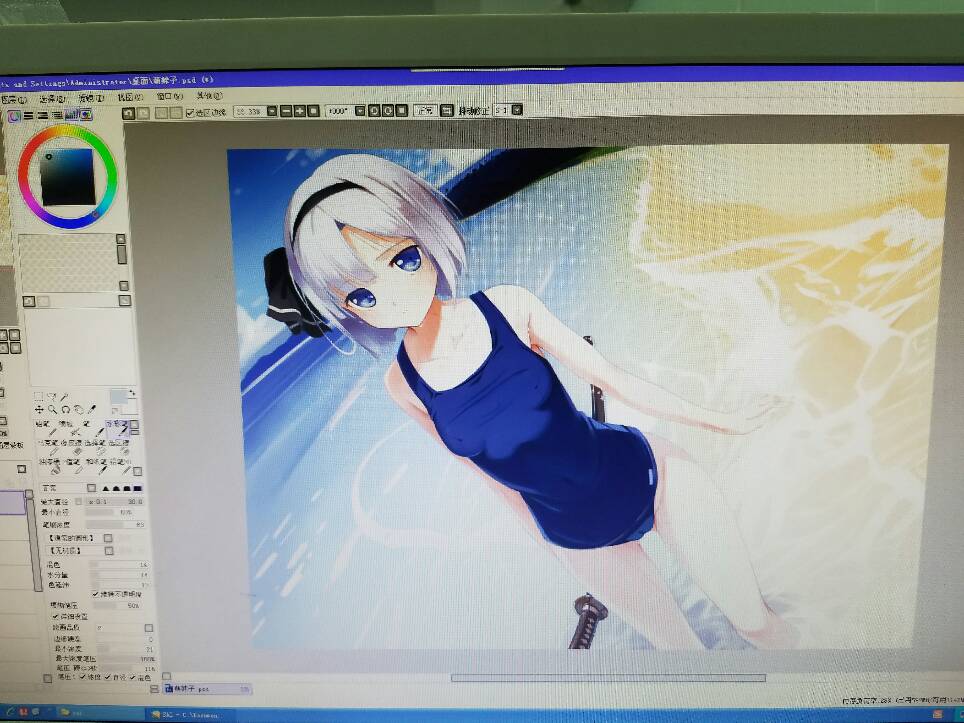This screenshot has height=723, width=964.
Task: Toggle the scratchpad panel icon
Action: (85, 115)
